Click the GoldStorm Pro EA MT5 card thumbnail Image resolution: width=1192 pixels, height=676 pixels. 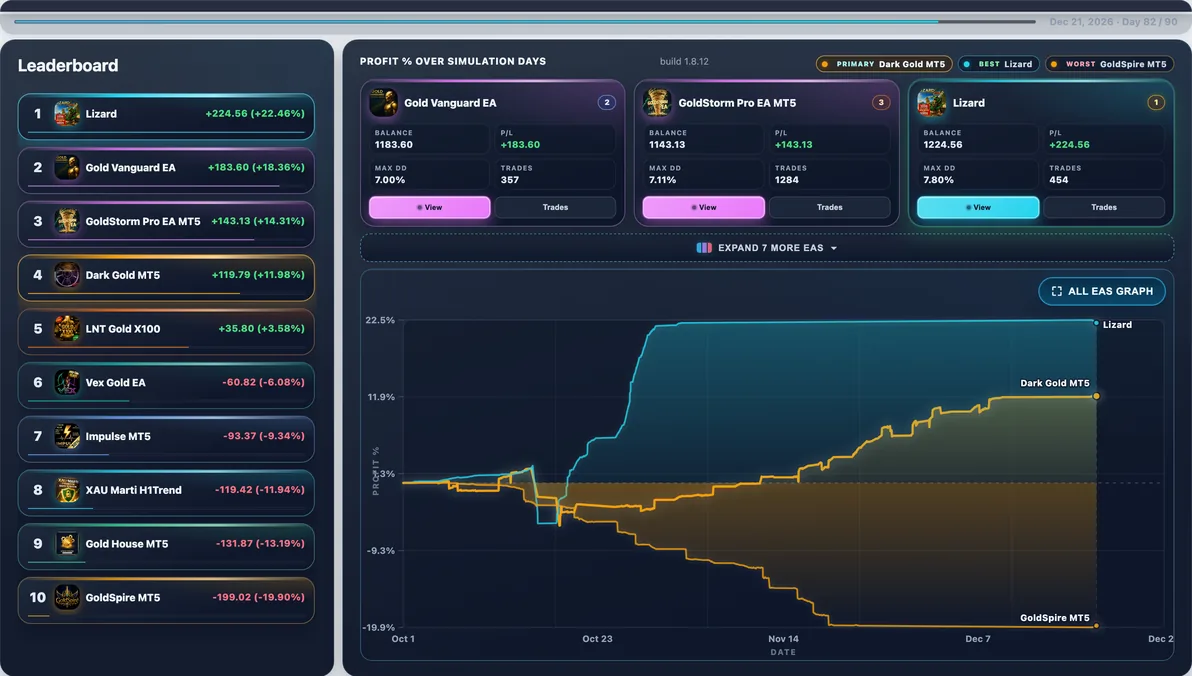pyautogui.click(x=657, y=103)
